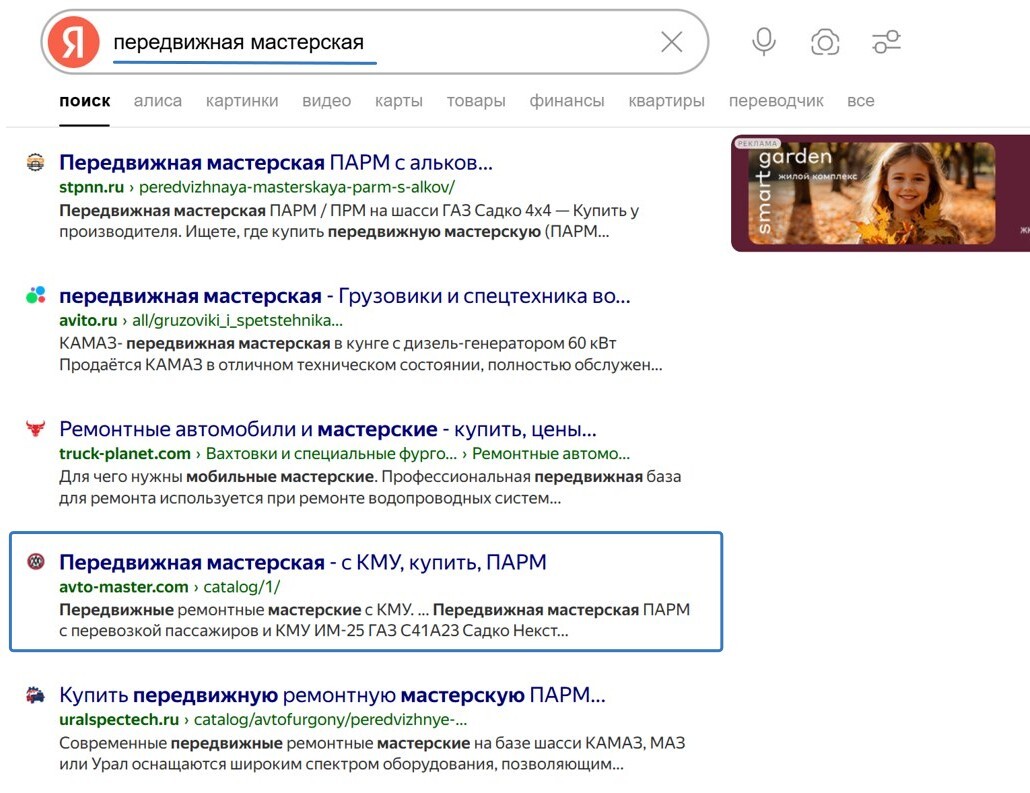Switch to the картинки tab

point(243,100)
